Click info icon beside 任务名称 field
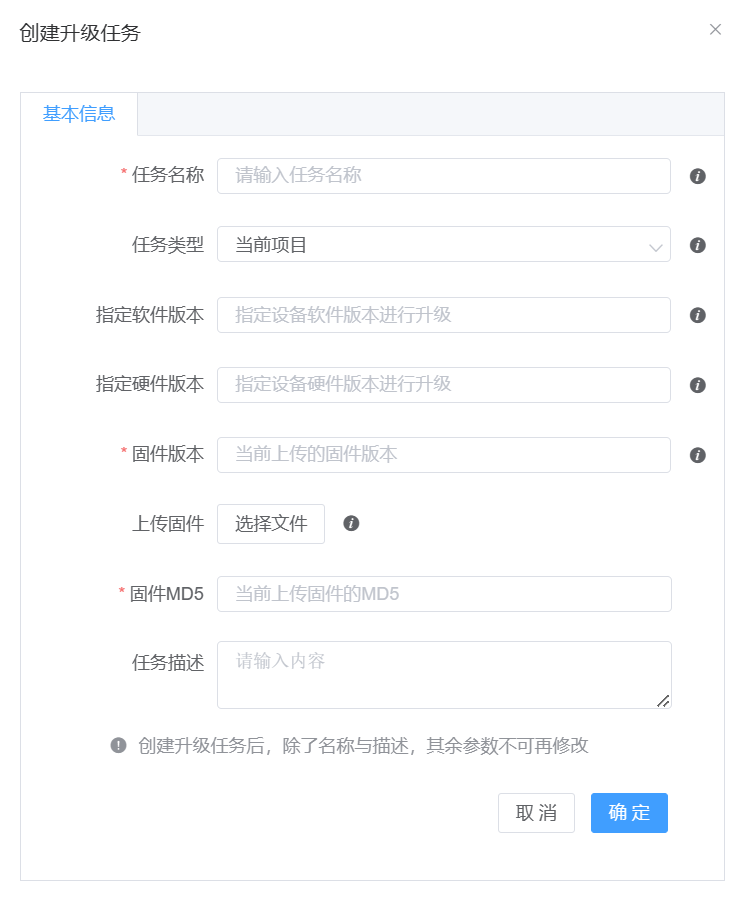This screenshot has width=746, height=913. click(x=698, y=176)
